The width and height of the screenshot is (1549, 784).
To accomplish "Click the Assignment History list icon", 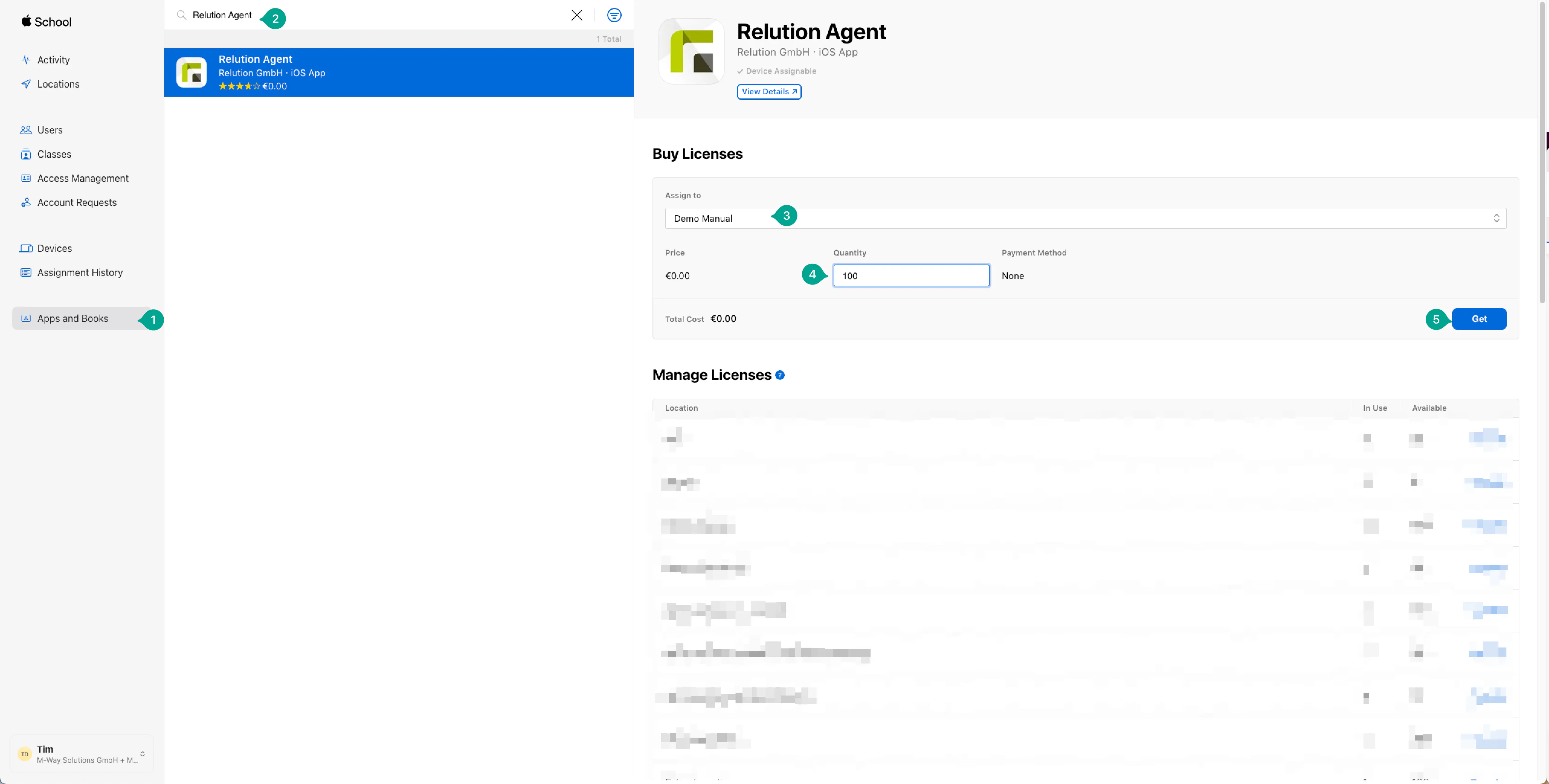I will (26, 272).
